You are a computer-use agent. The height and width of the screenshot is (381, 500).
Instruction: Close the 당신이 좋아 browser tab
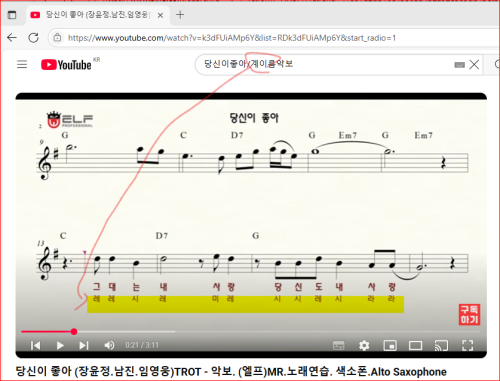(160, 15)
